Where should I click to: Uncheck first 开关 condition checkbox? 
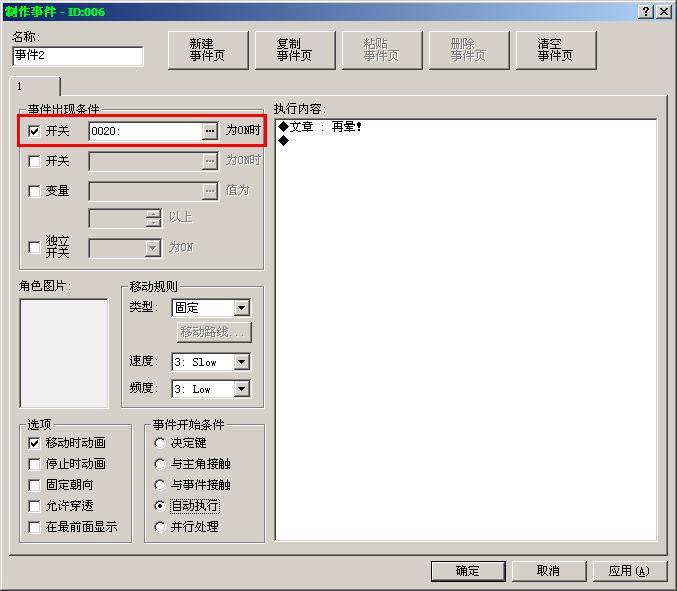pos(34,131)
